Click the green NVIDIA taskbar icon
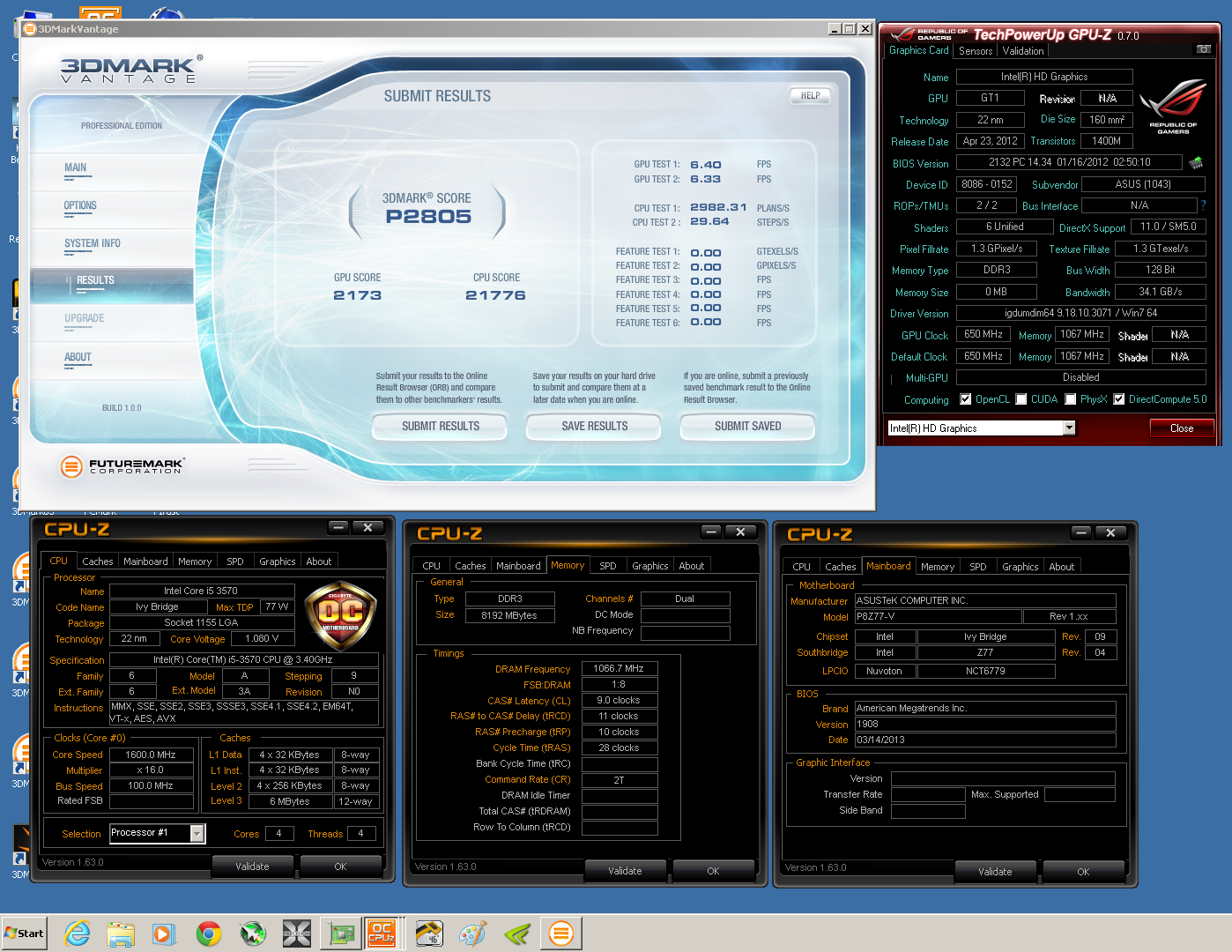Screen dimensions: 1232x952 [517, 933]
